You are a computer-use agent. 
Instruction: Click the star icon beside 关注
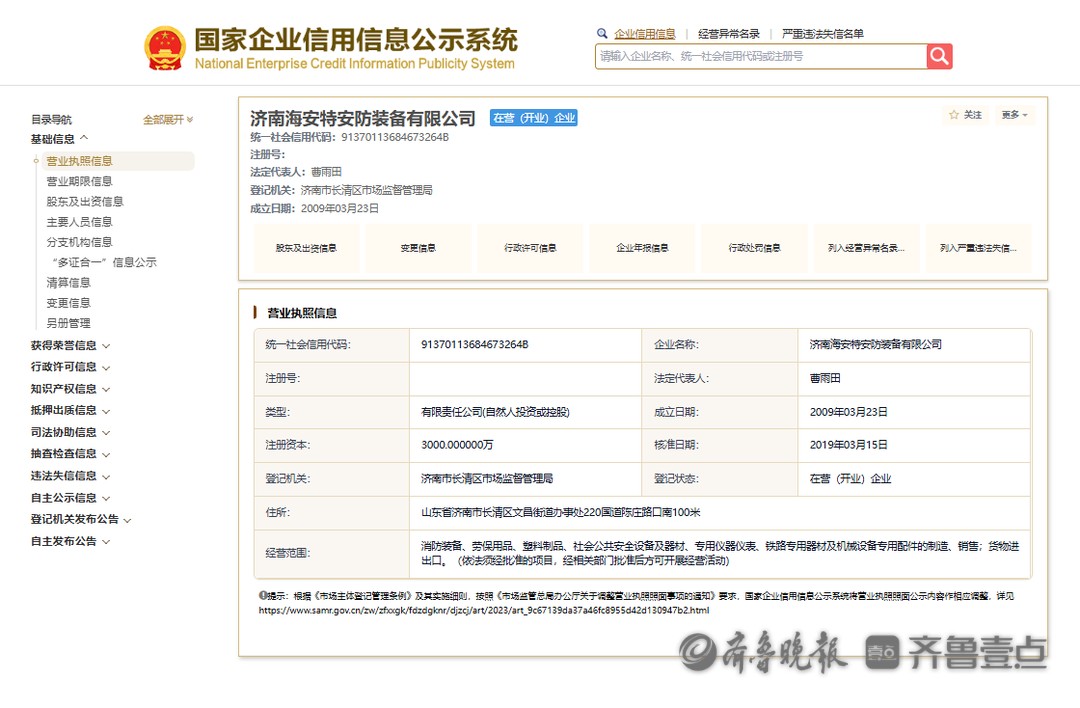[x=954, y=115]
